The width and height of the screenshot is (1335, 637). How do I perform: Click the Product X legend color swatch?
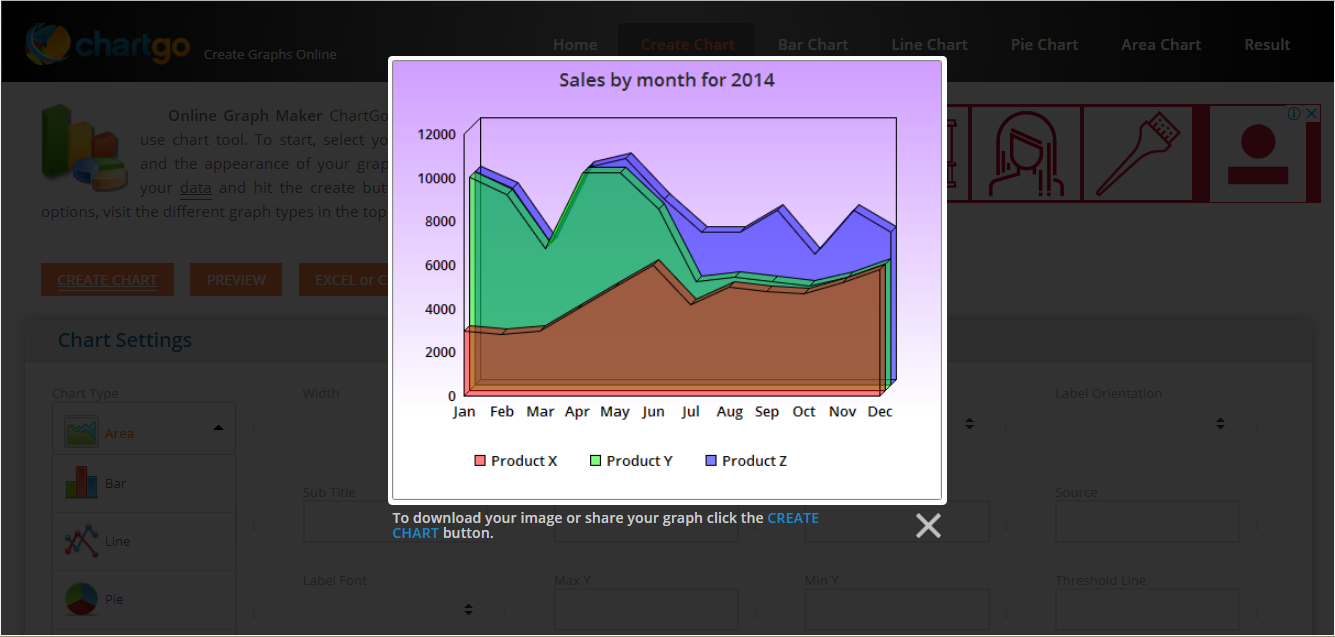point(480,461)
